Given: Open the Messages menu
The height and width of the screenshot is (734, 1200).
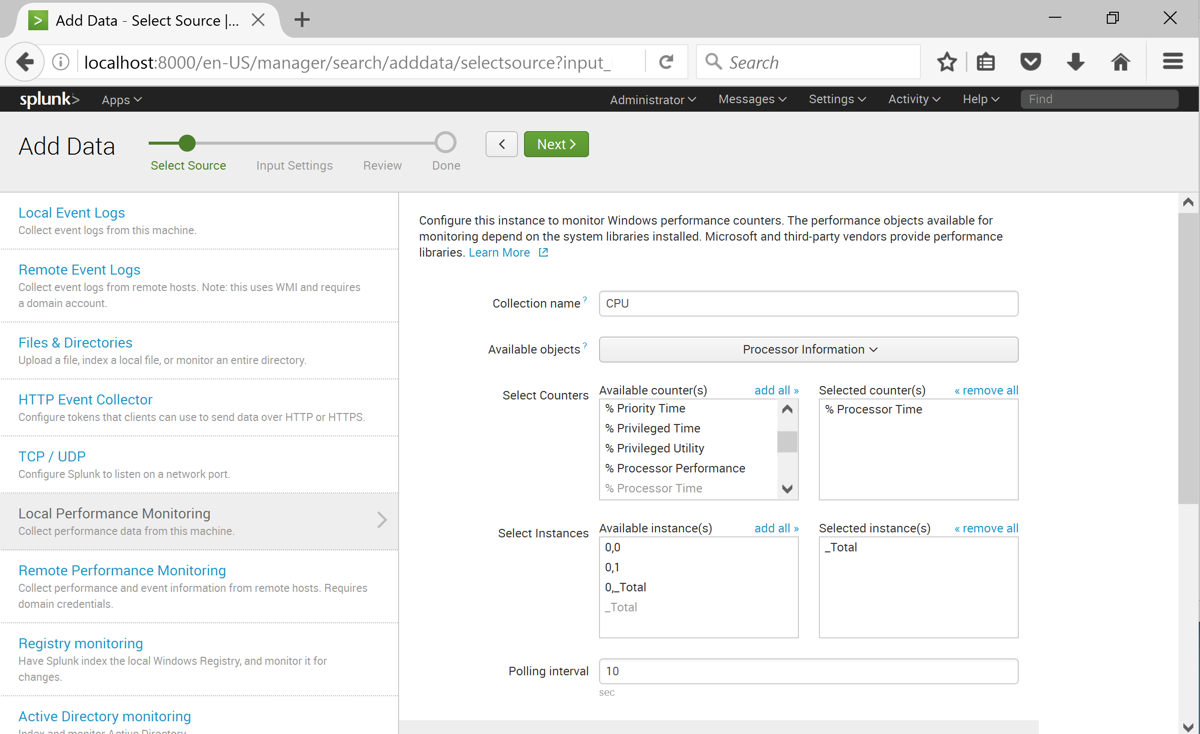Looking at the screenshot, I should click(x=752, y=99).
